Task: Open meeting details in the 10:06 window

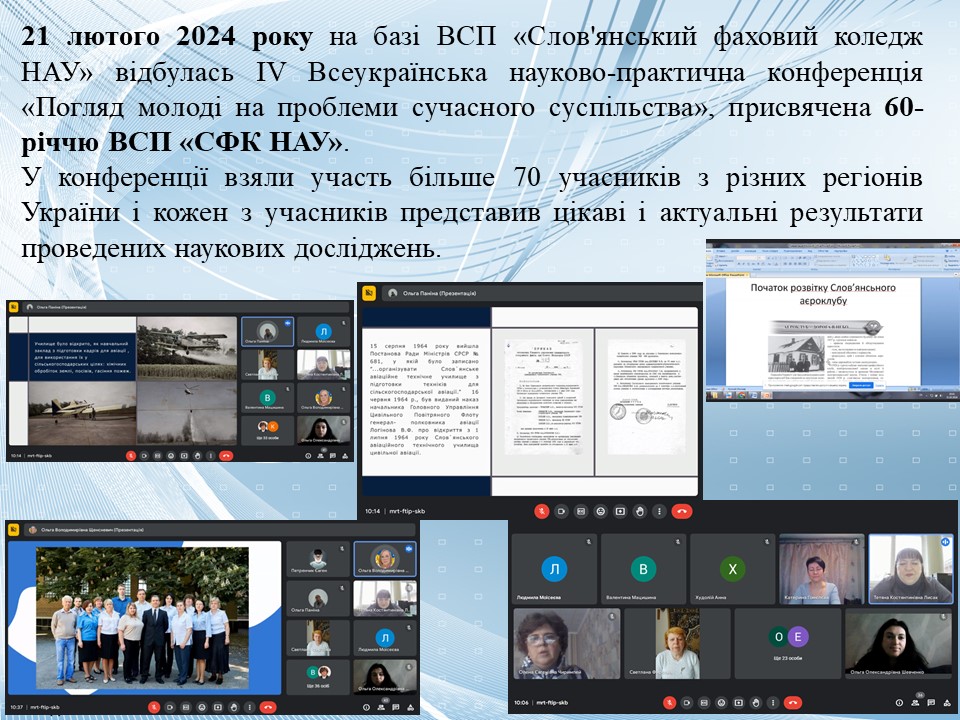Action: pos(899,703)
